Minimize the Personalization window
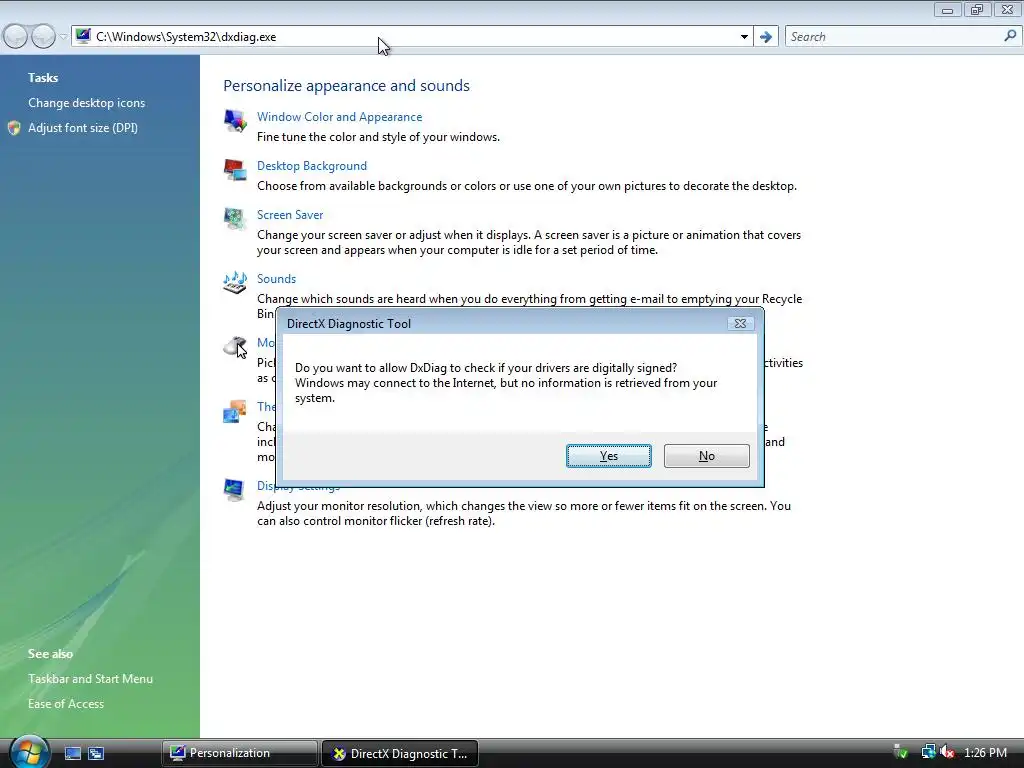This screenshot has height=768, width=1024. click(947, 9)
